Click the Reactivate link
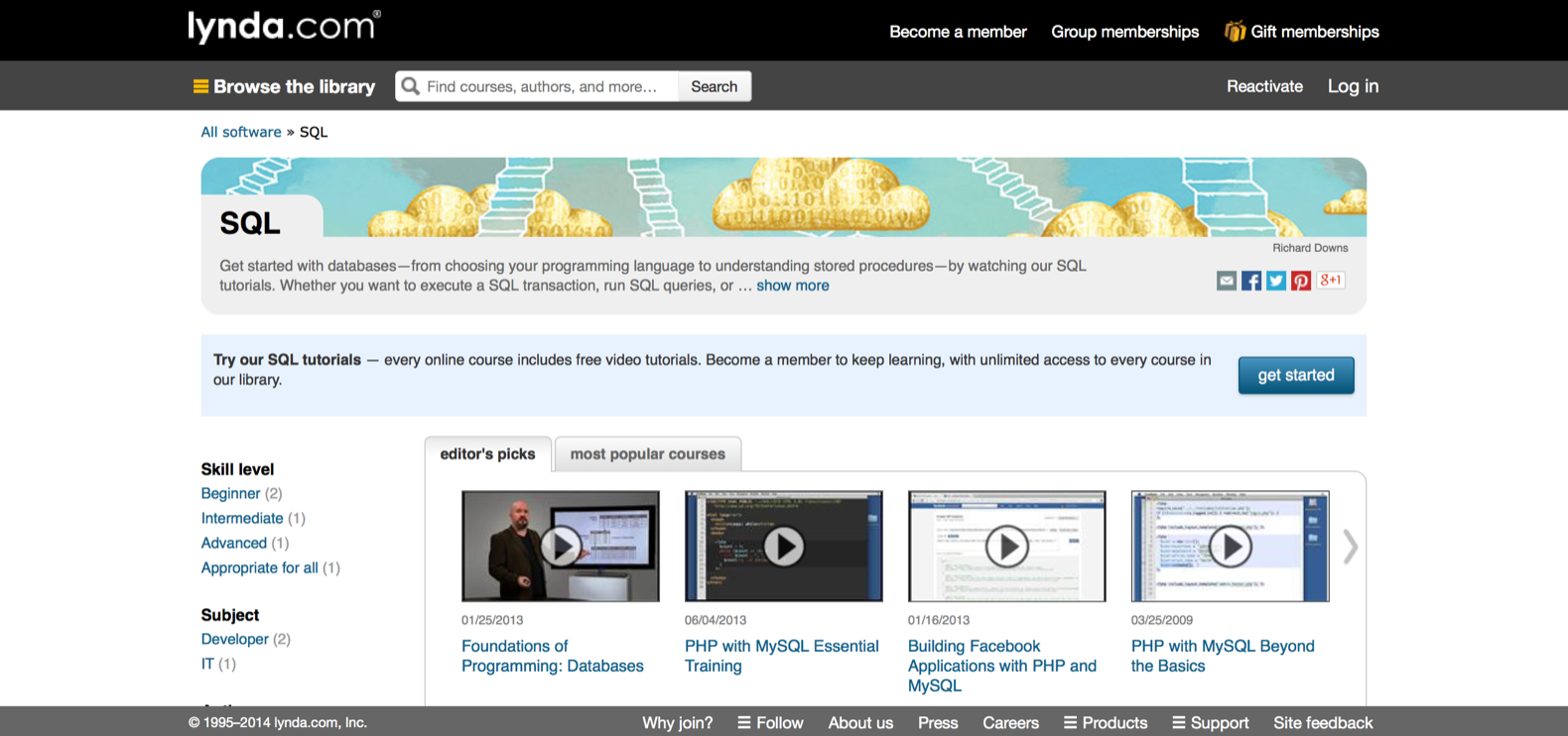The width and height of the screenshot is (1568, 736). pyautogui.click(x=1264, y=86)
